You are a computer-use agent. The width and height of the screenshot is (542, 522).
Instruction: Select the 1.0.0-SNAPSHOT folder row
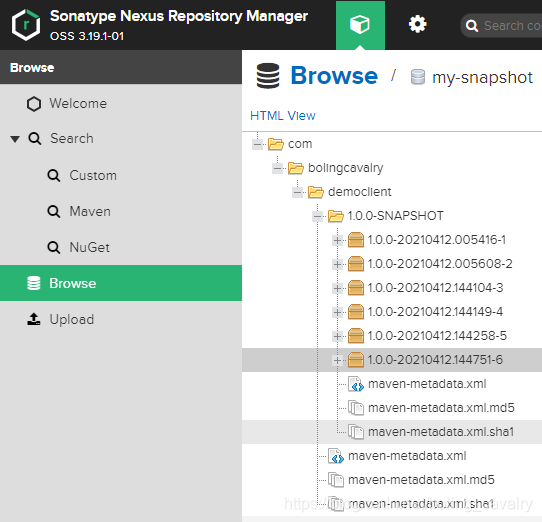[x=392, y=216]
